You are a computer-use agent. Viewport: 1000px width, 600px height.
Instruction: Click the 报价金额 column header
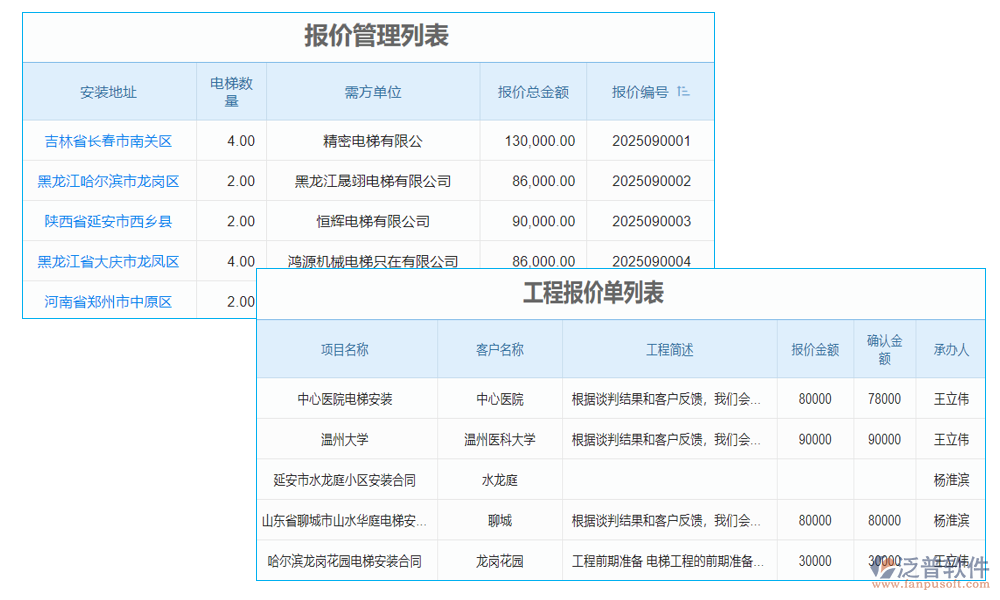click(x=815, y=349)
